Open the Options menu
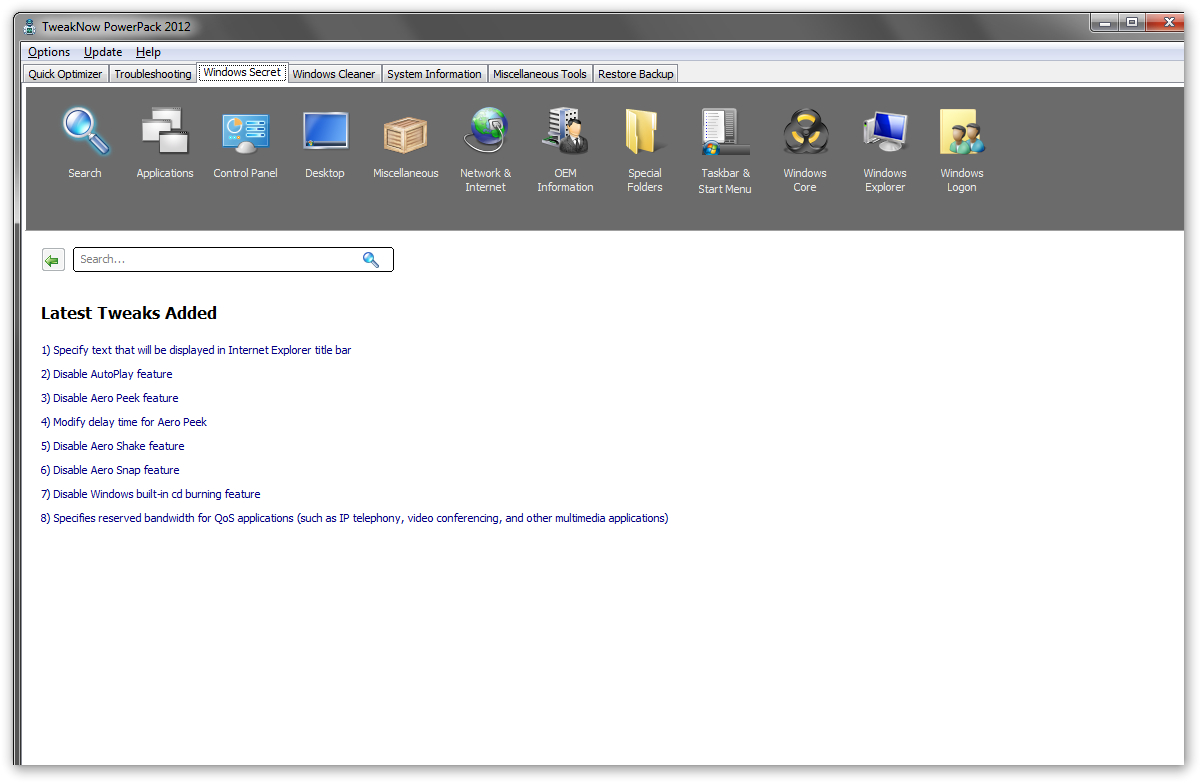 pyautogui.click(x=49, y=52)
